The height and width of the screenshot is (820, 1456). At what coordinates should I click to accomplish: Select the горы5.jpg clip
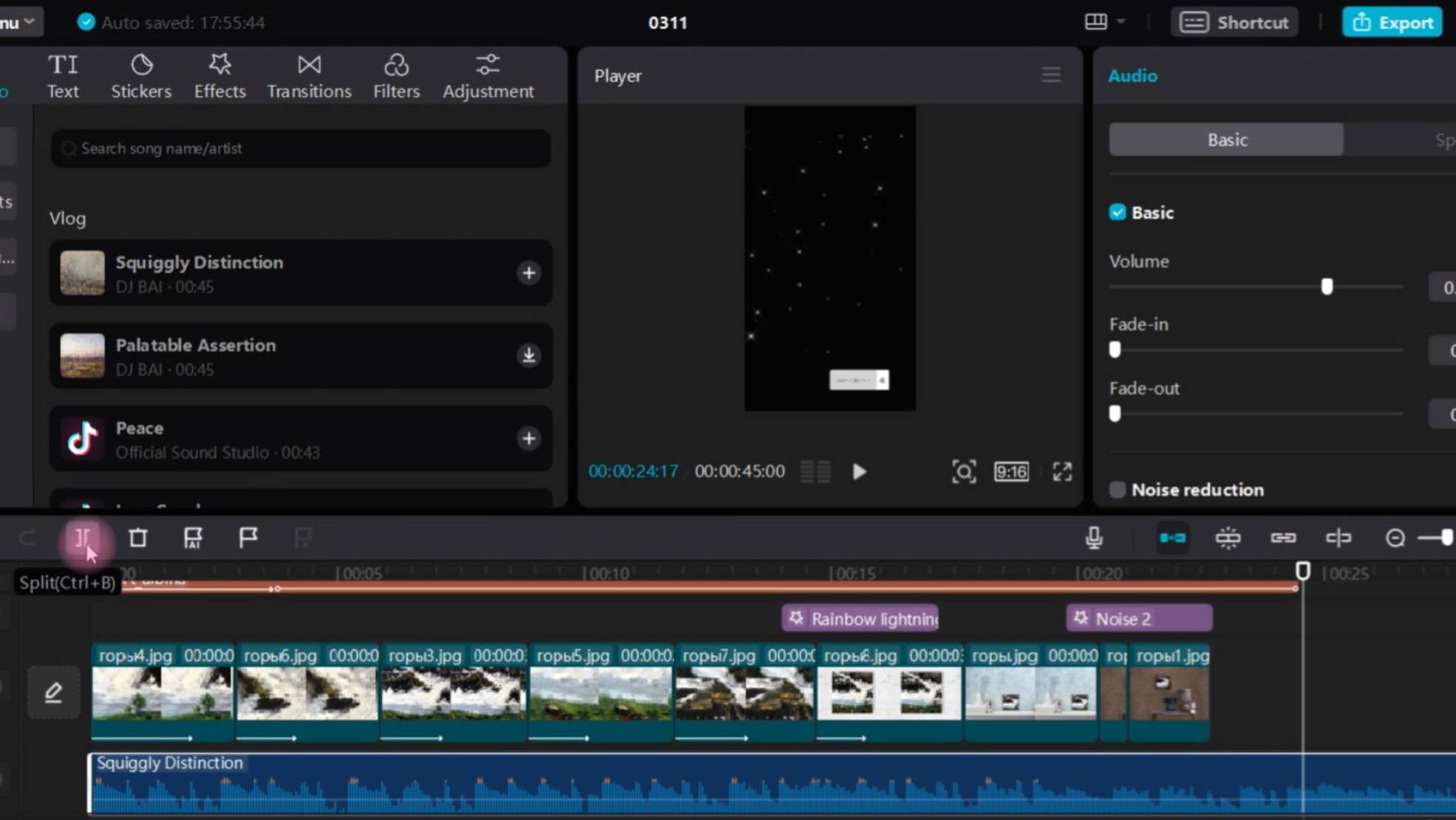point(601,692)
